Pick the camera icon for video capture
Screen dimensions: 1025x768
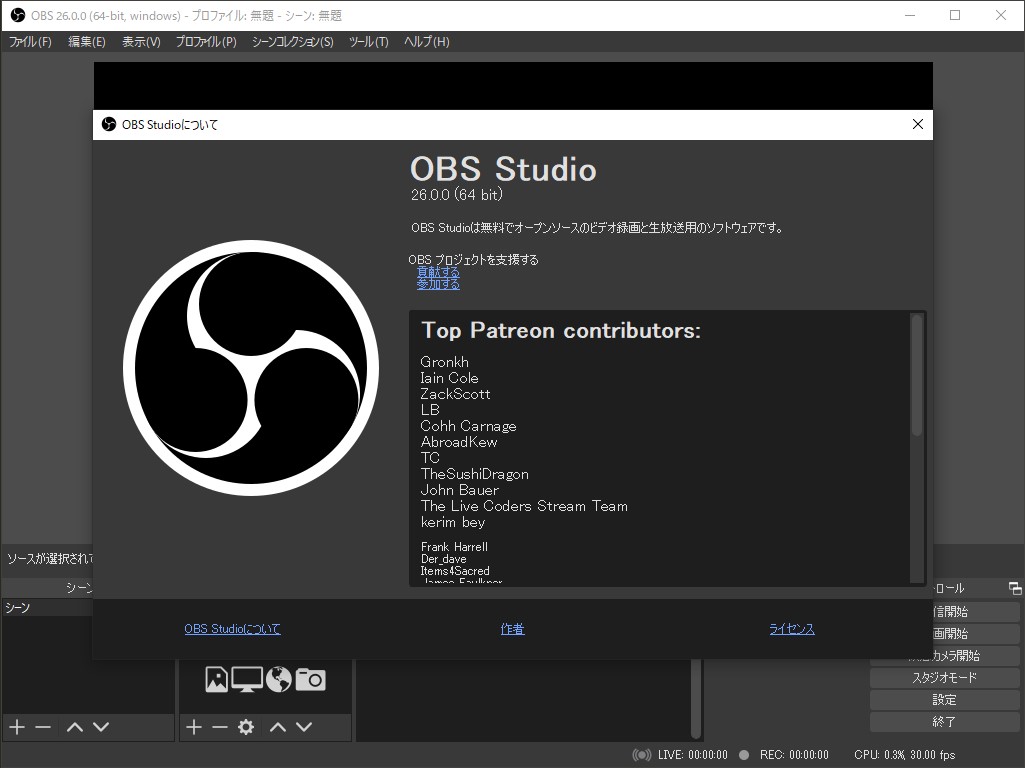coord(311,678)
